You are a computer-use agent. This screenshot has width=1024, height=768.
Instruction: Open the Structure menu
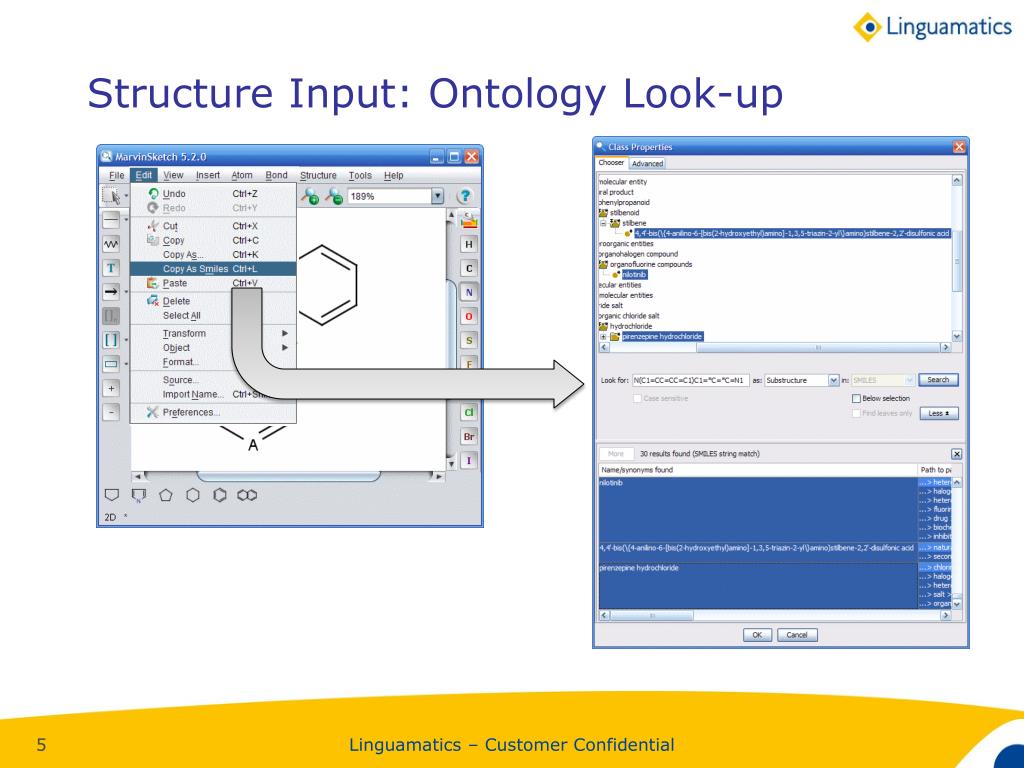pyautogui.click(x=318, y=175)
